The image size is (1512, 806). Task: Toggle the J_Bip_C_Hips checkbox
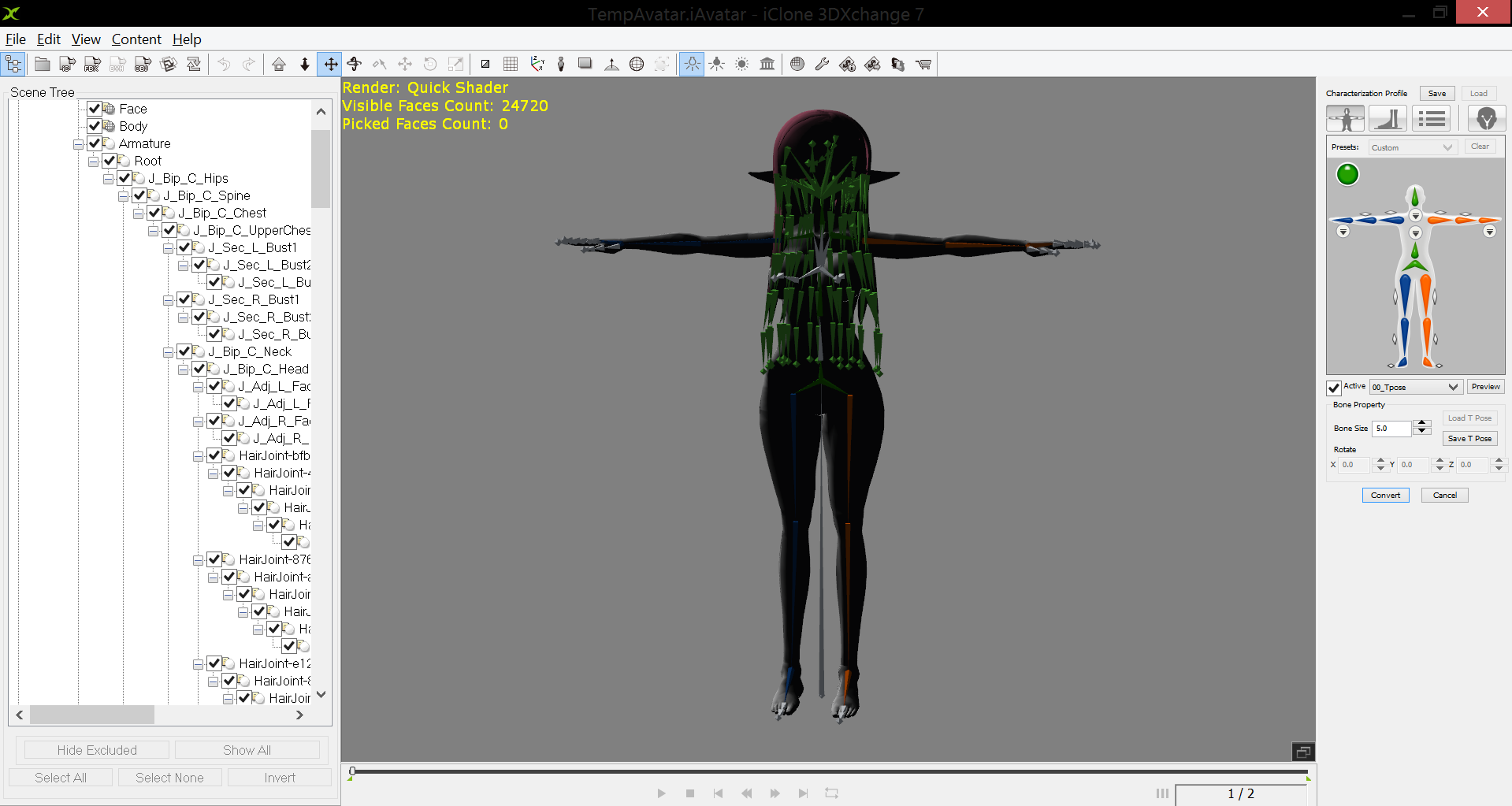click(x=124, y=178)
